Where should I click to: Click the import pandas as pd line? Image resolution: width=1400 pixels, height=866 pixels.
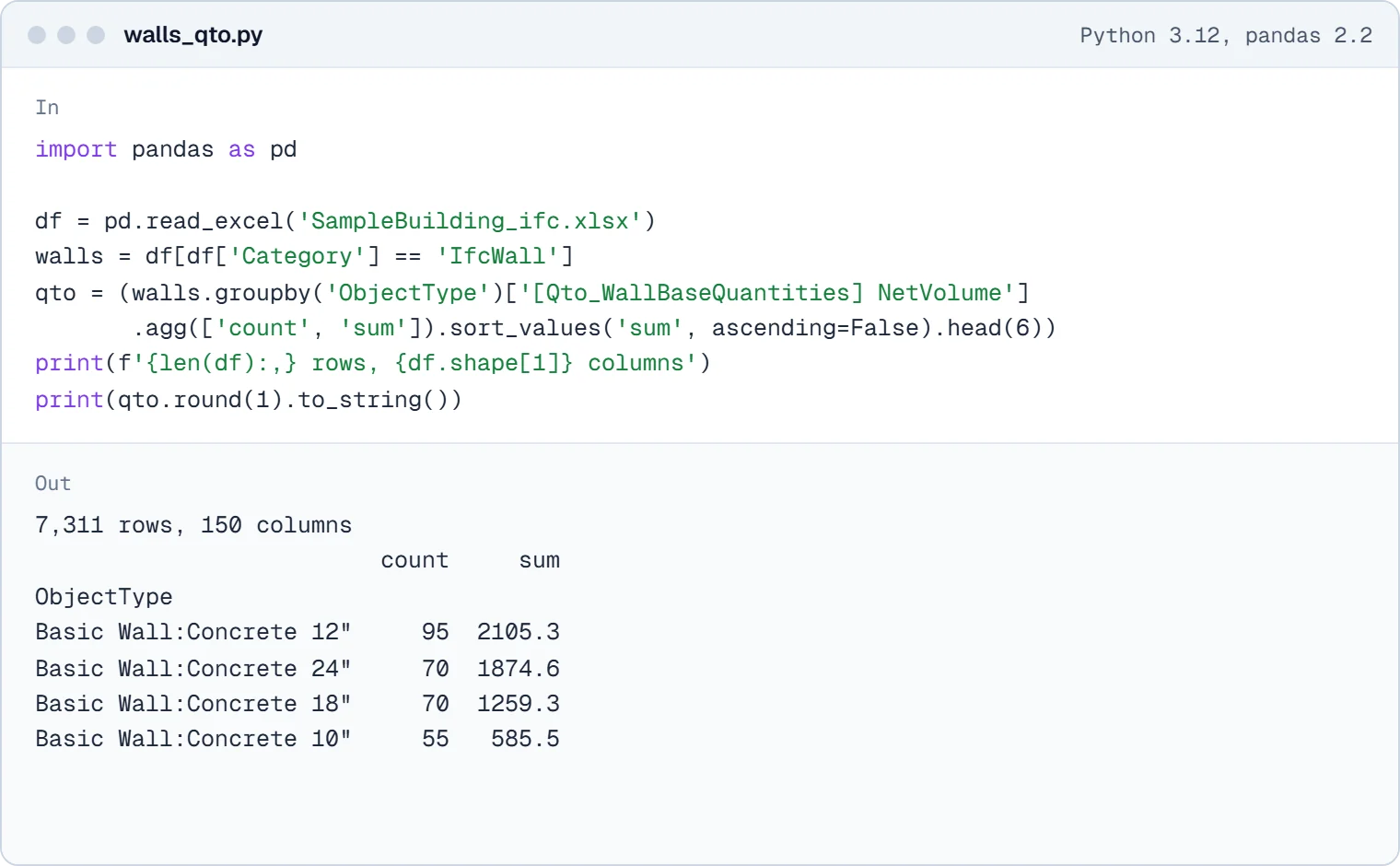(x=166, y=149)
